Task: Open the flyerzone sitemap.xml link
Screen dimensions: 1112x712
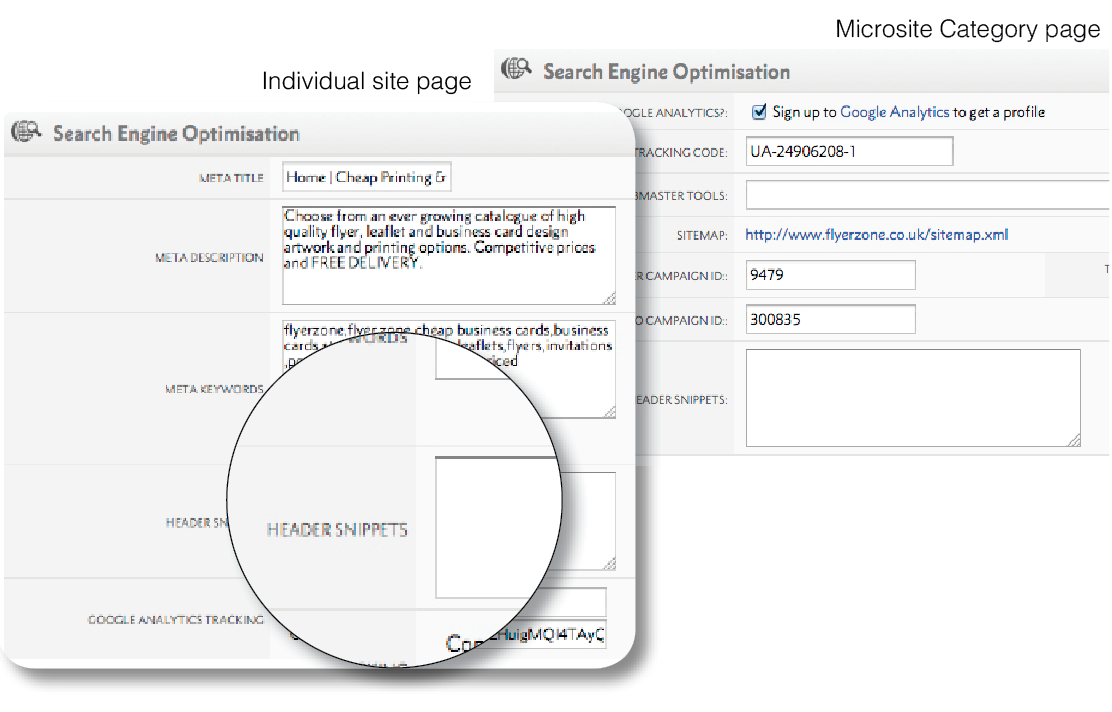Action: pyautogui.click(x=876, y=235)
